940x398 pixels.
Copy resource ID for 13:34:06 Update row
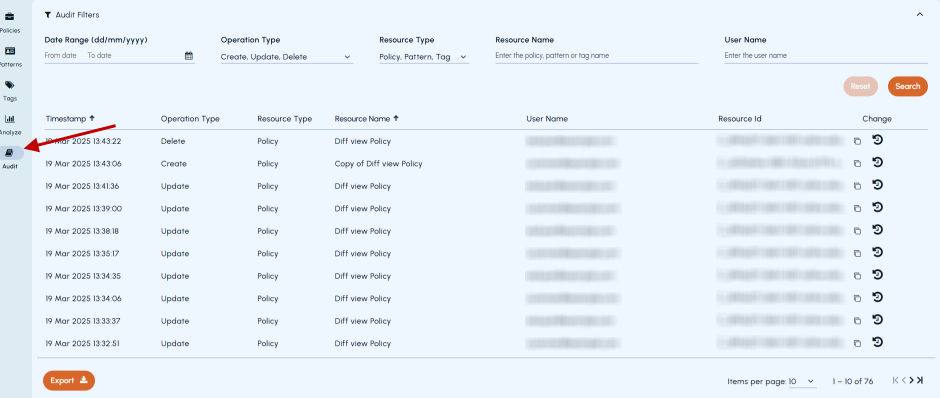click(x=857, y=298)
